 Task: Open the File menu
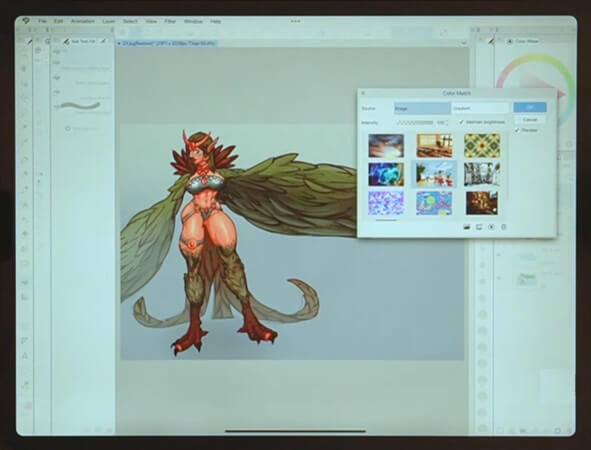(x=42, y=21)
